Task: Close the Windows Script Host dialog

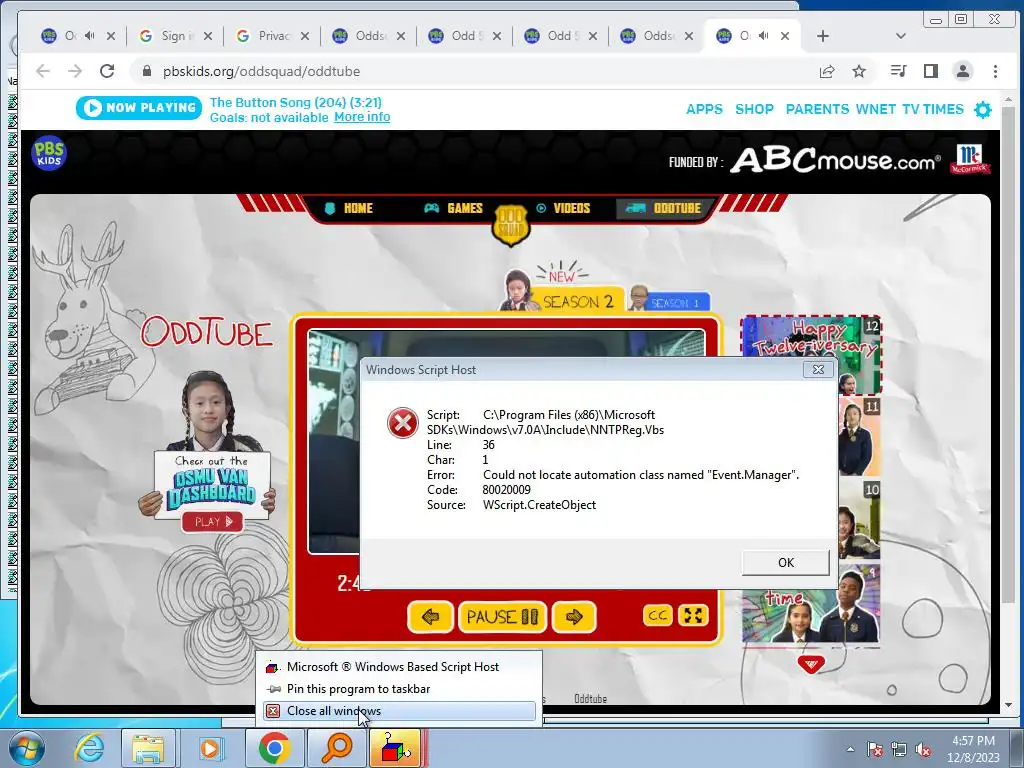Action: coord(818,370)
